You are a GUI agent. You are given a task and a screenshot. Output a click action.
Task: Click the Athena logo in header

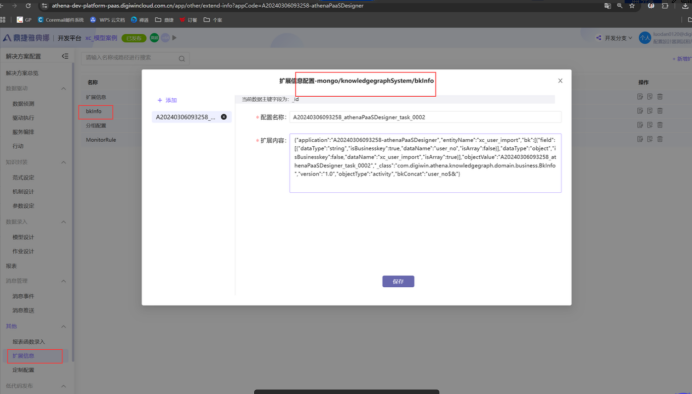pos(26,38)
